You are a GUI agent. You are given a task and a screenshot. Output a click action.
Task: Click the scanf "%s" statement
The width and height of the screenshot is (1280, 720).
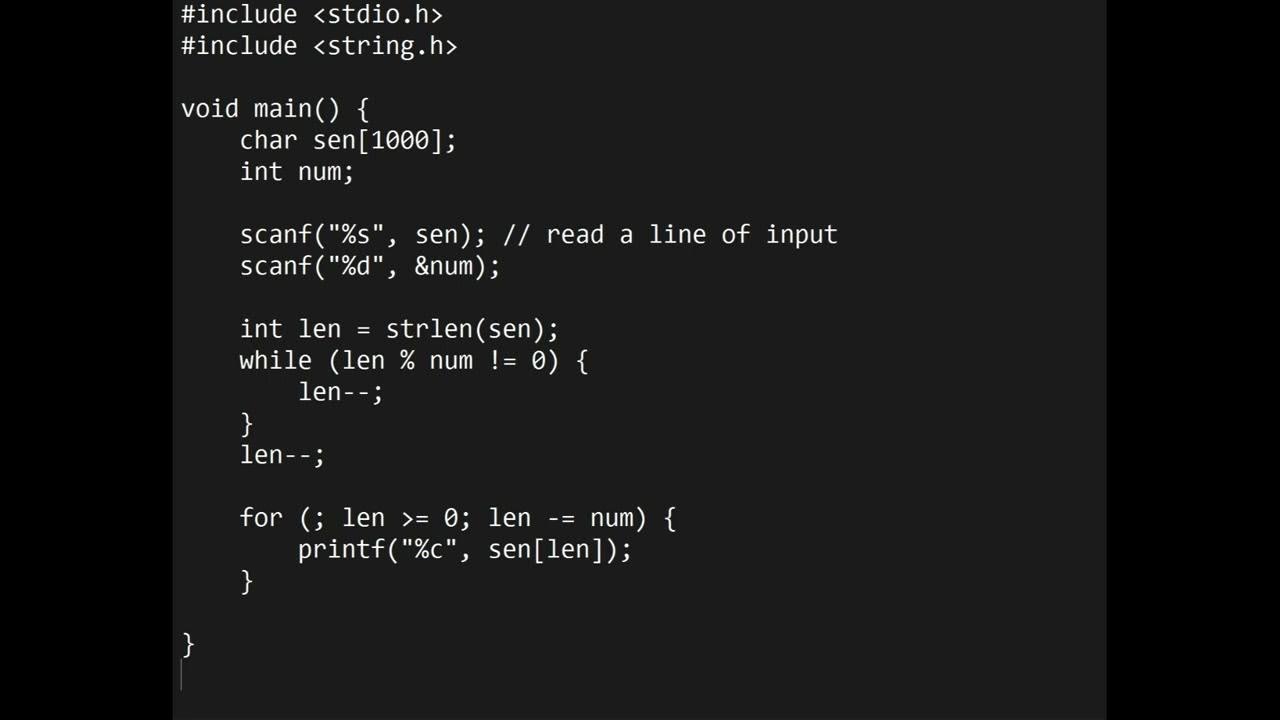[362, 235]
